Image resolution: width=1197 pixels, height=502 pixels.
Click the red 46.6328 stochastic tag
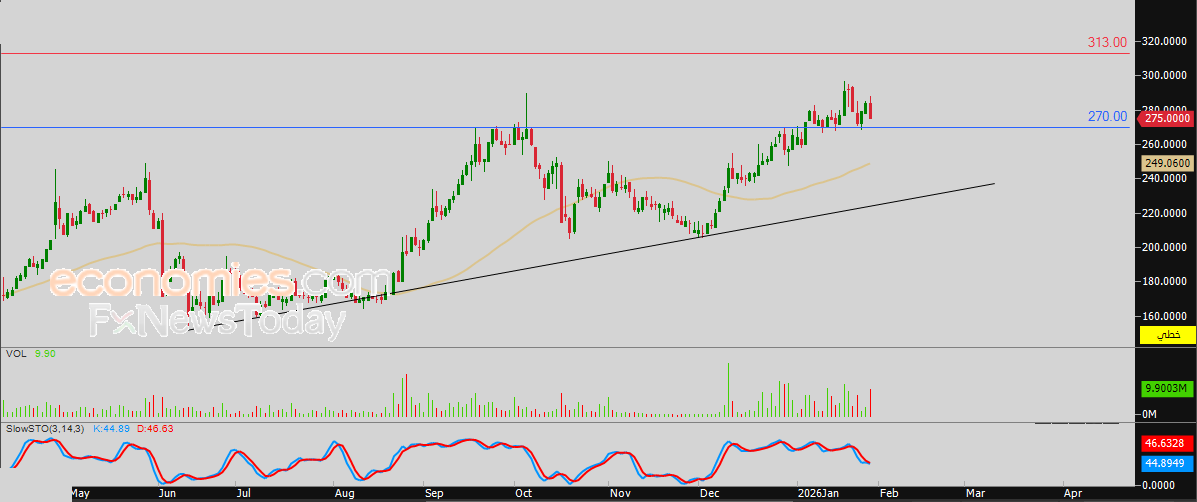1166,441
